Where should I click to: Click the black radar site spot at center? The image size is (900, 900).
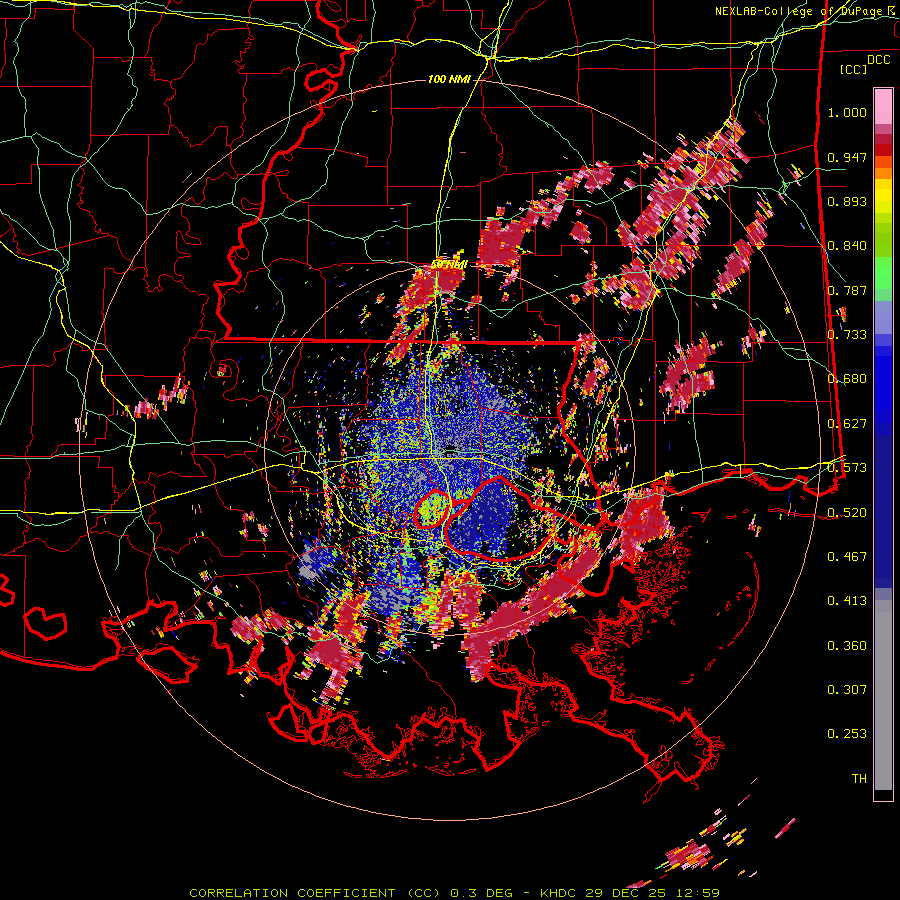452,449
